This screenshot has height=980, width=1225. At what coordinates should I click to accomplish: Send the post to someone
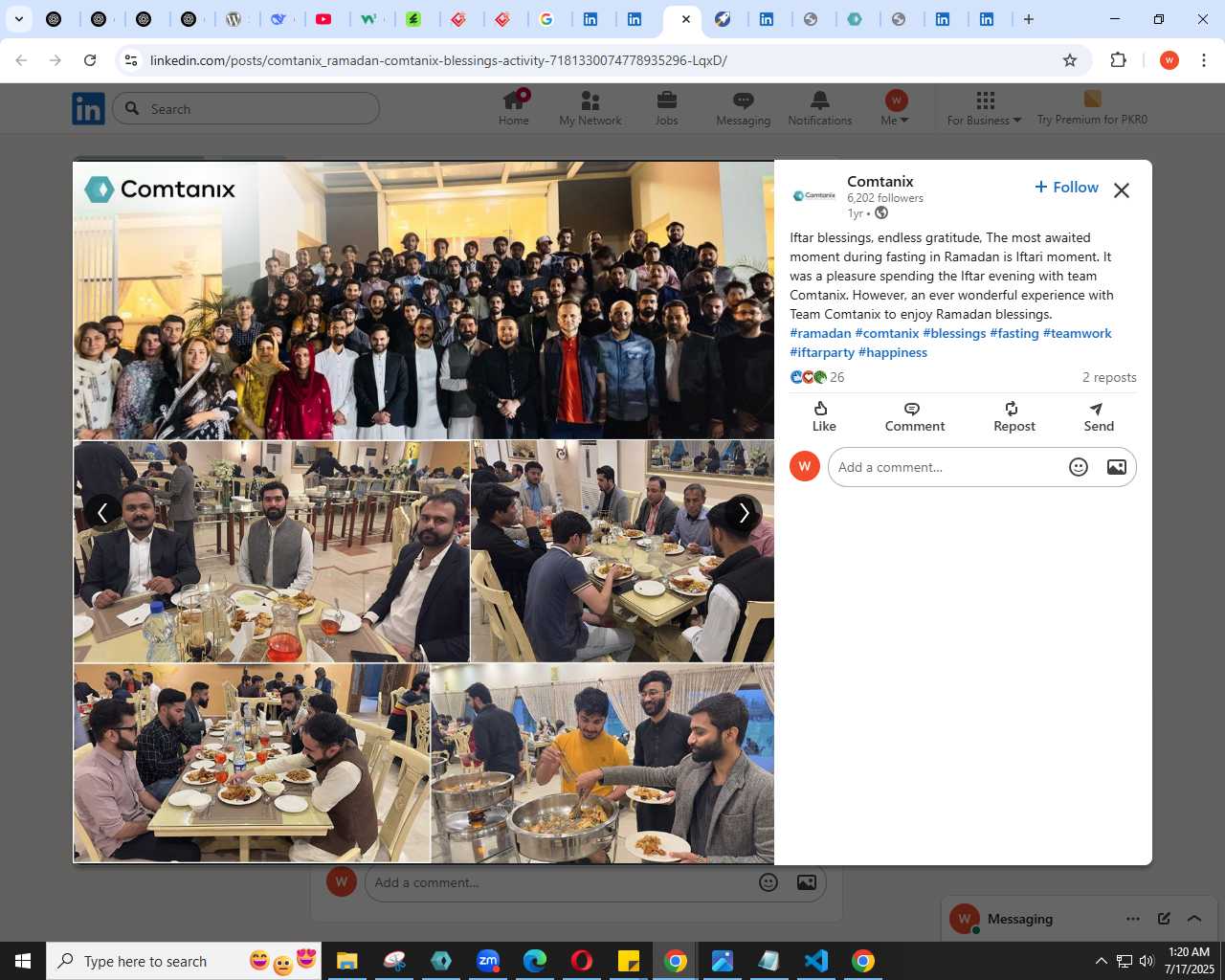(1099, 417)
